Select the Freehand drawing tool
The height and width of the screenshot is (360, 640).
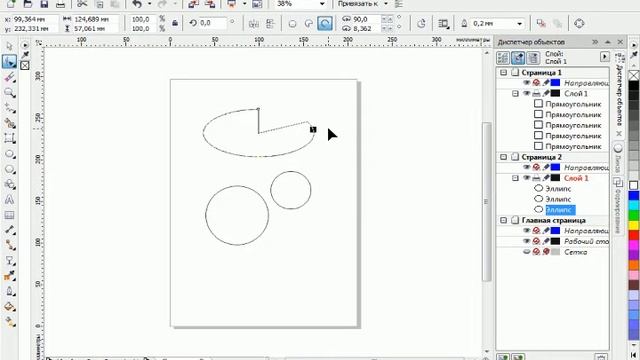(x=9, y=108)
